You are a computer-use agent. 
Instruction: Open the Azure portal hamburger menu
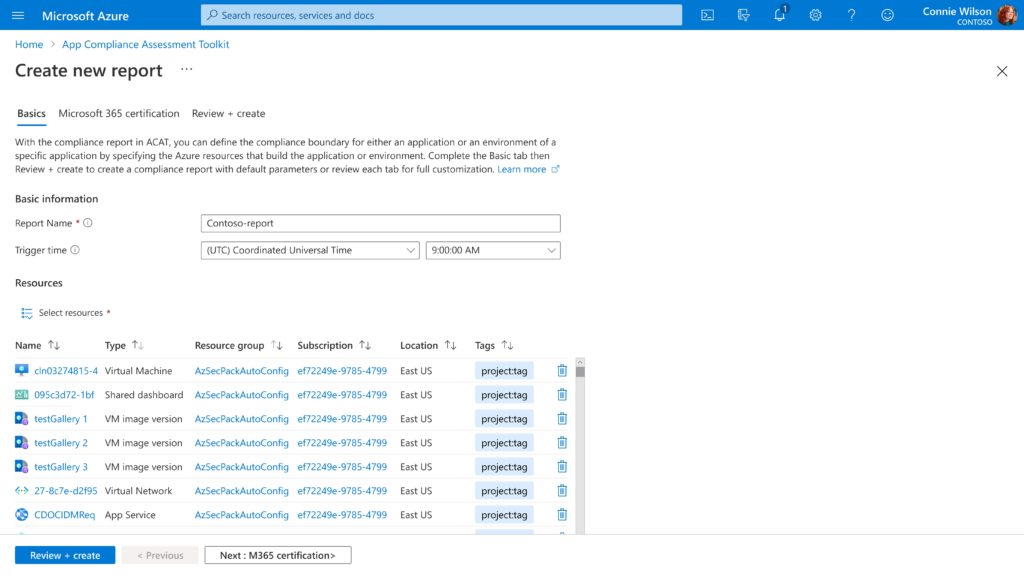17,15
